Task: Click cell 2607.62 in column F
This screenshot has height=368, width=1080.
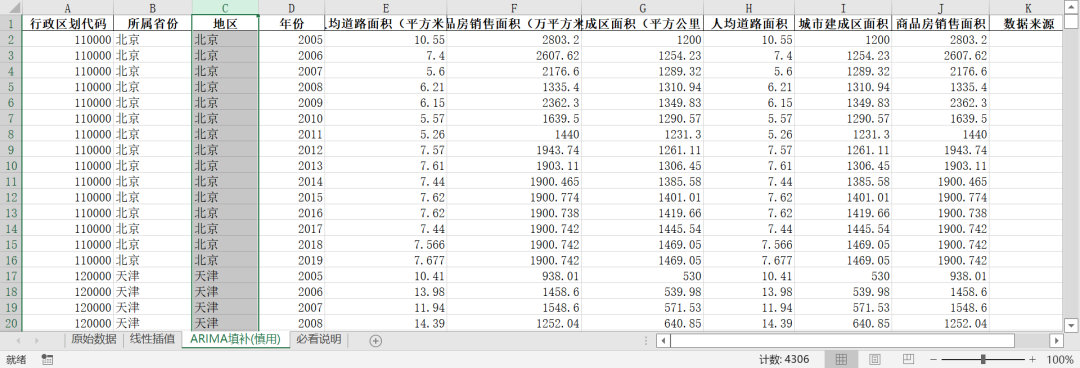Action: pyautogui.click(x=514, y=55)
